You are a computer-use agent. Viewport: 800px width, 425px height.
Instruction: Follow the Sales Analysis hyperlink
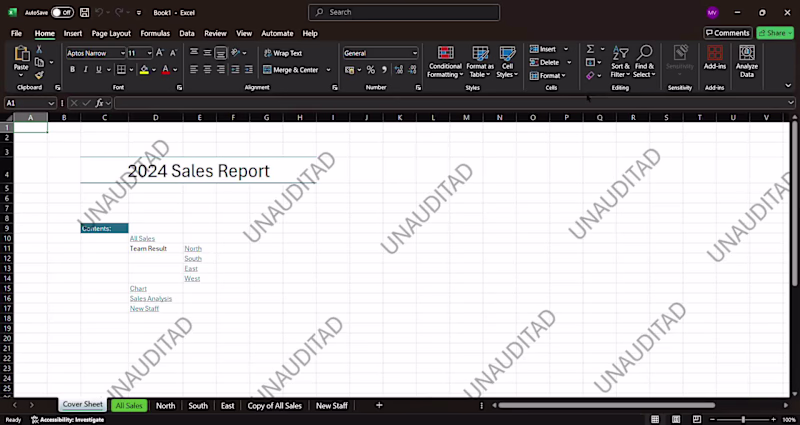pos(151,298)
